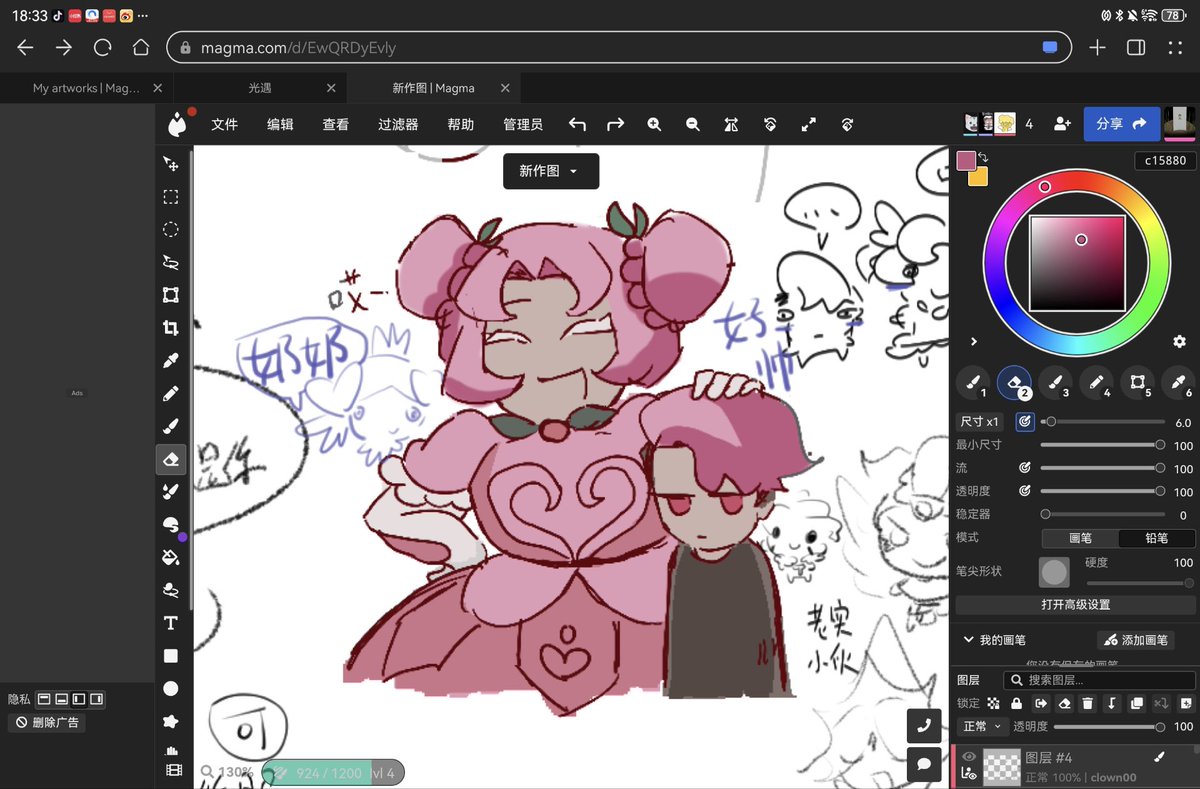The image size is (1200, 789).
Task: Clear layer with eraser icon in layers panel
Action: point(1064,704)
